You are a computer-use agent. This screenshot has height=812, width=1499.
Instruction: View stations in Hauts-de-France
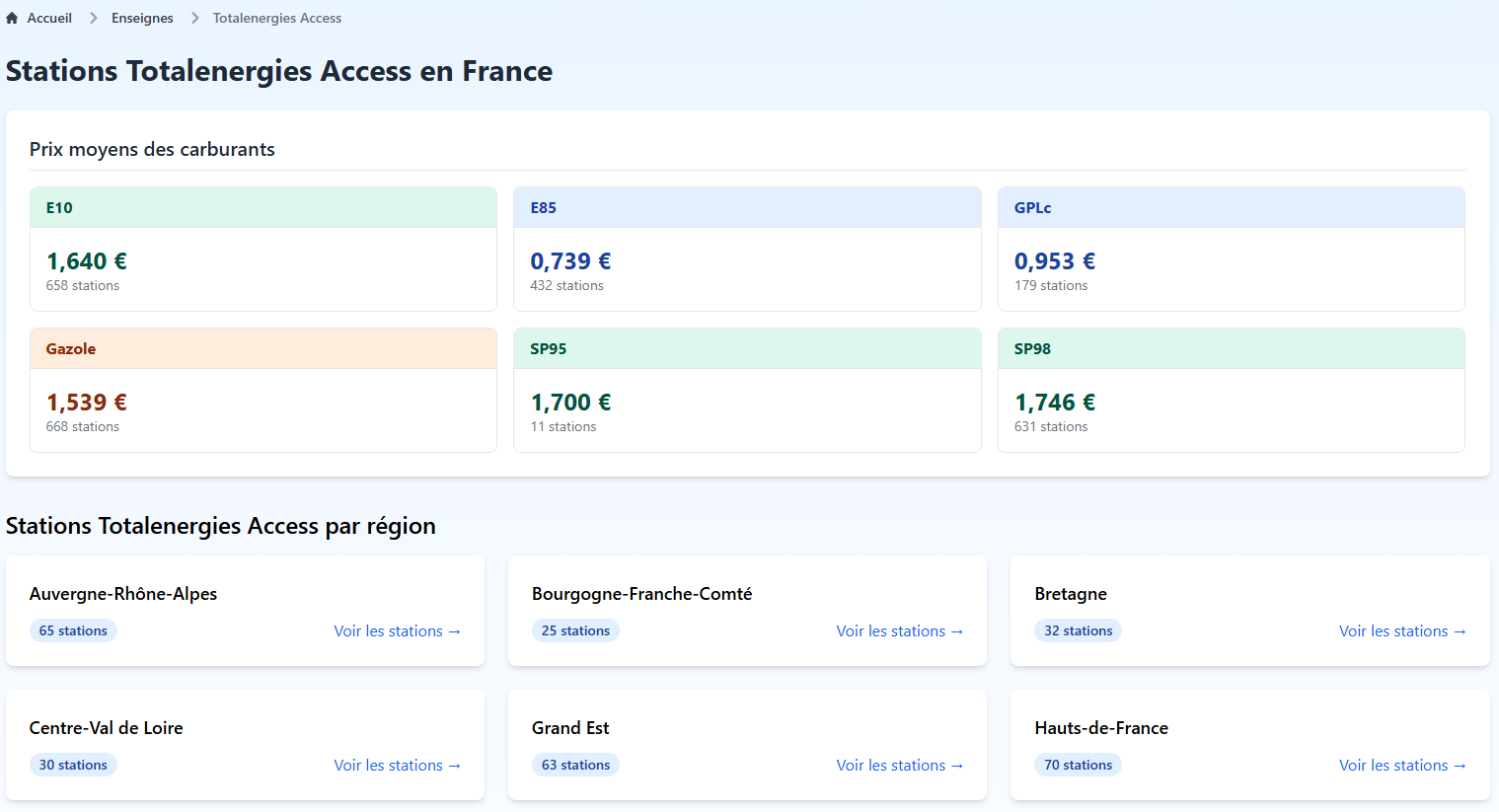[x=1401, y=766]
